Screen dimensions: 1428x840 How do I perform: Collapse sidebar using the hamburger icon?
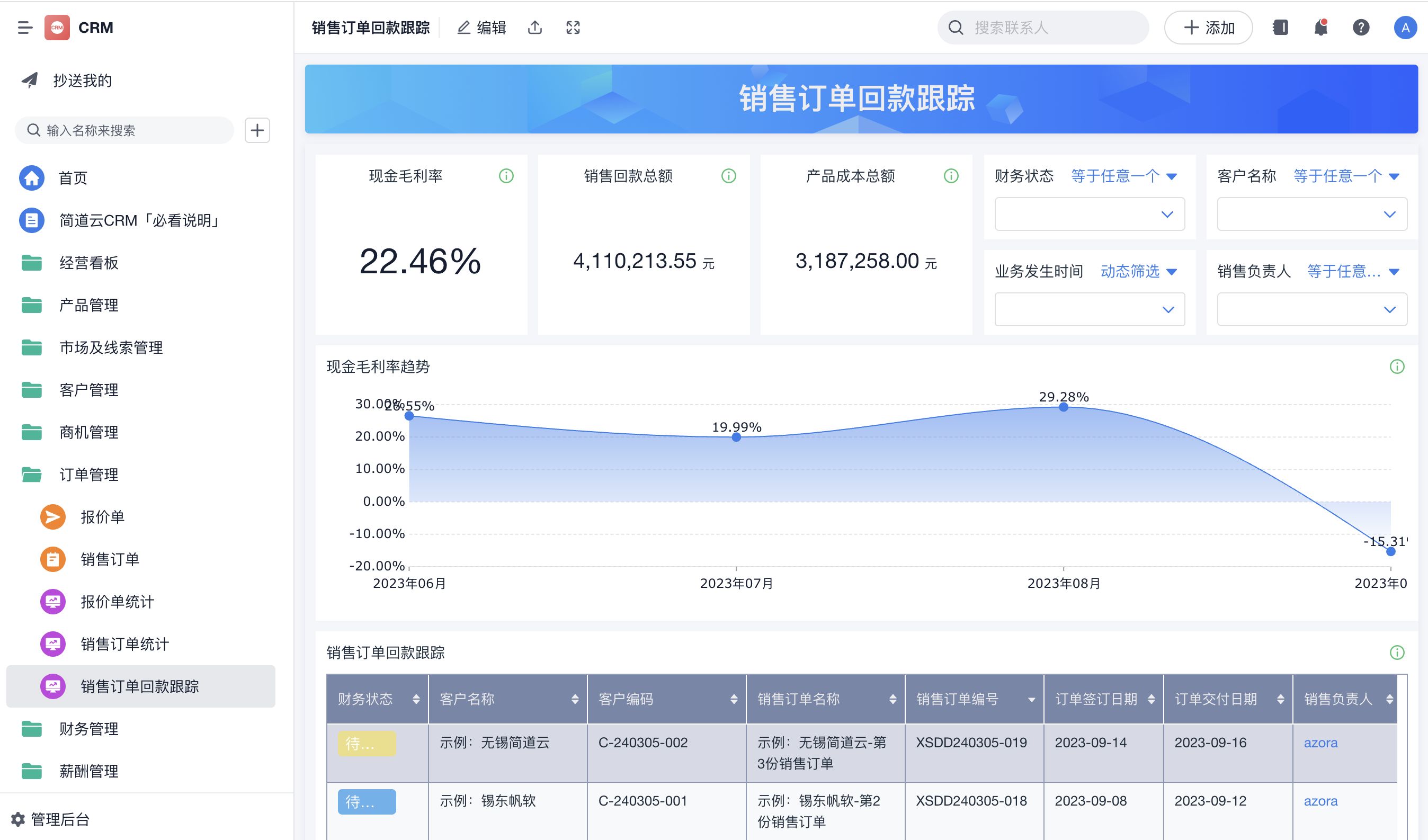click(25, 27)
